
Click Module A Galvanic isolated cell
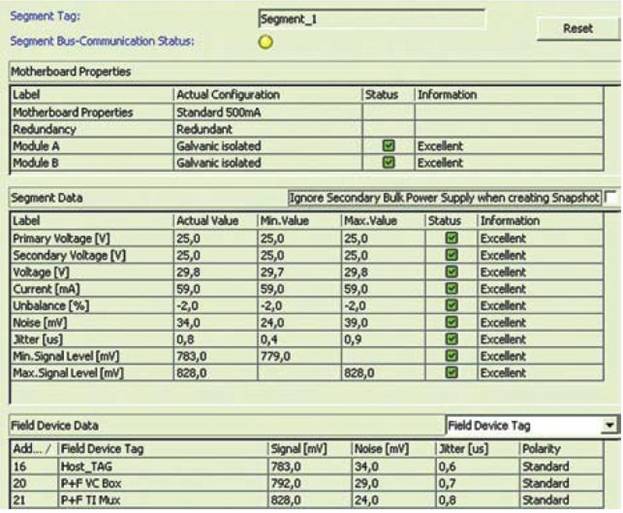coord(268,146)
